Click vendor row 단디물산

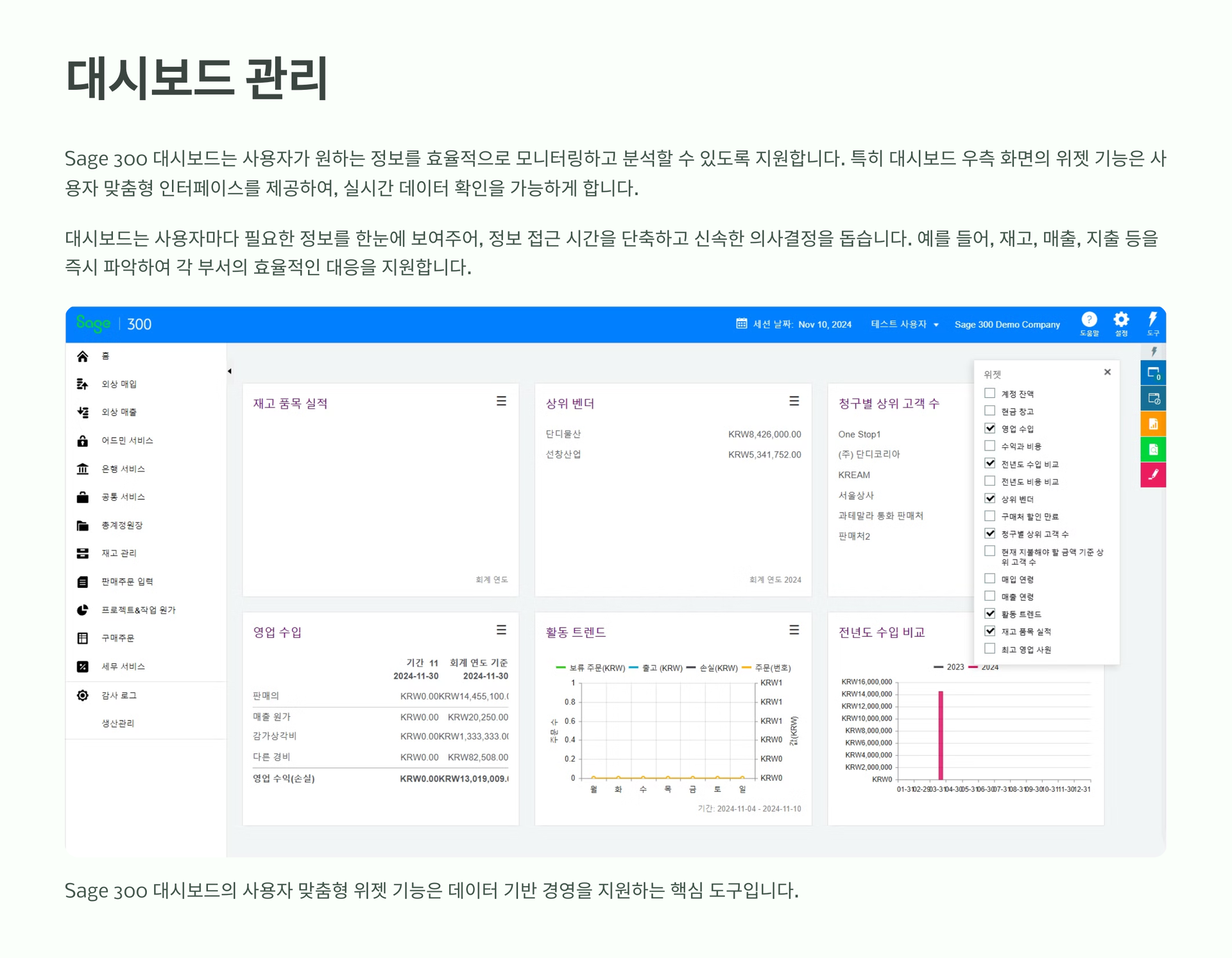673,434
